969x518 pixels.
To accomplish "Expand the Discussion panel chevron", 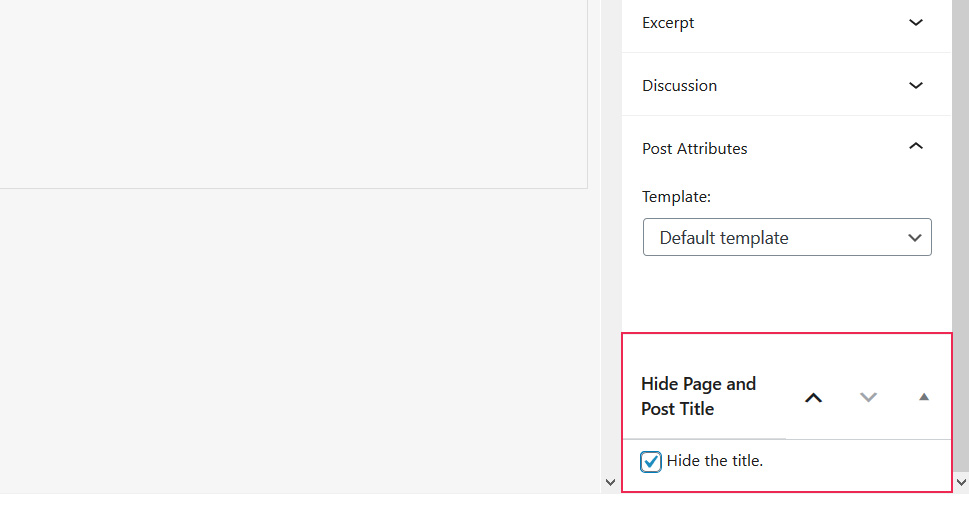I will tap(916, 85).
